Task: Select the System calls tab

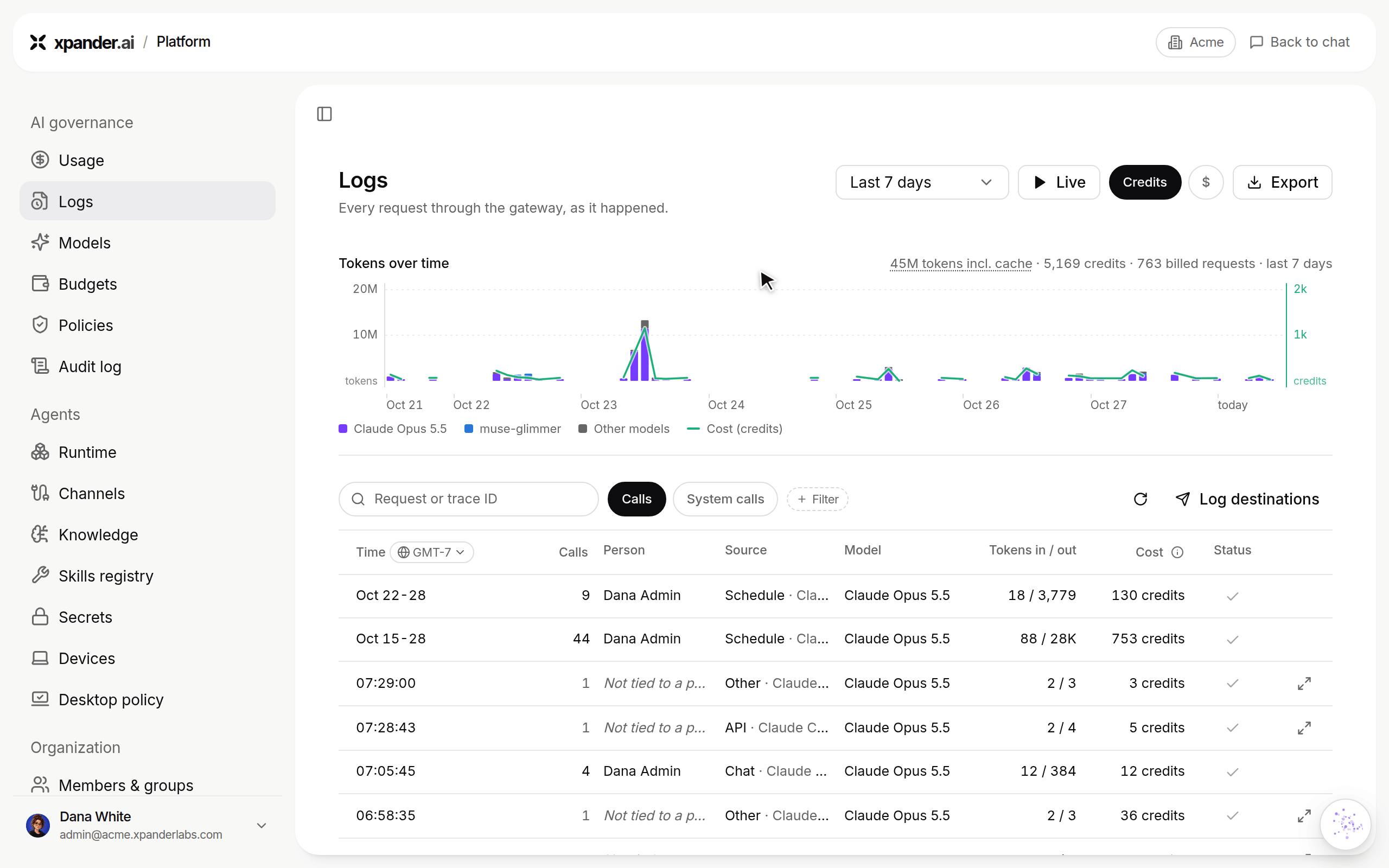Action: 725,499
